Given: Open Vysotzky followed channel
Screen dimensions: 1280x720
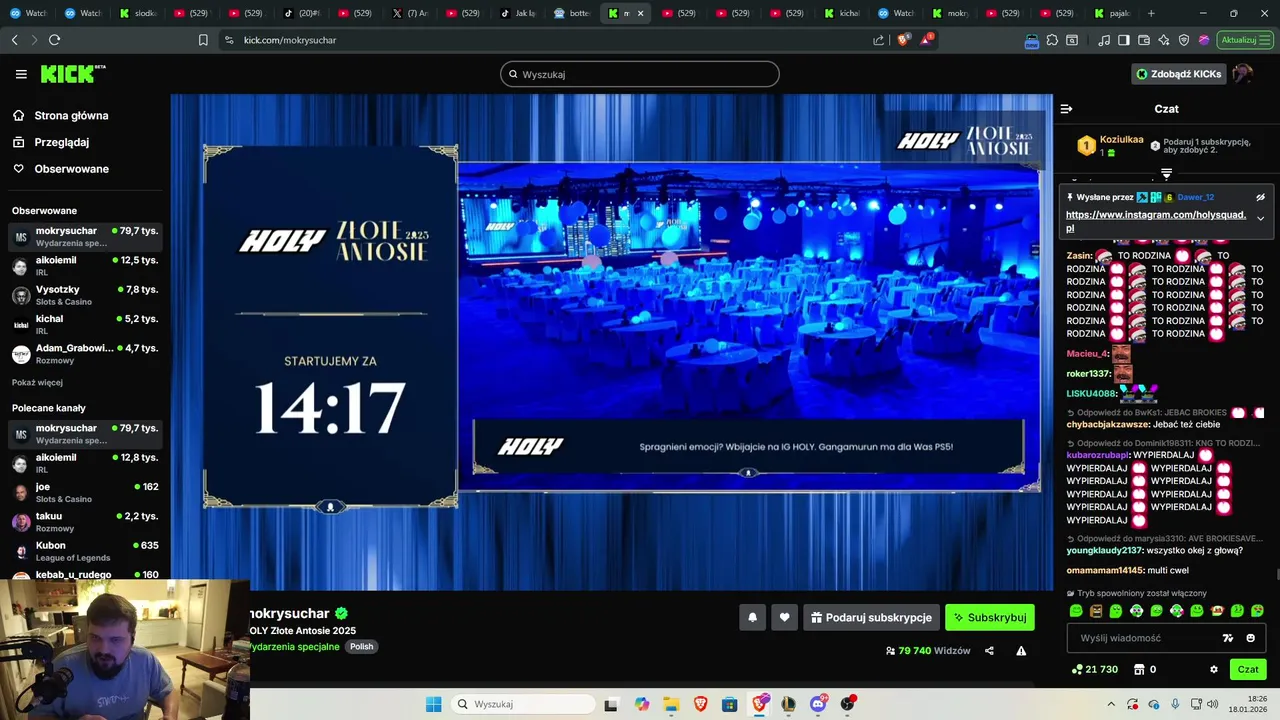Looking at the screenshot, I should coord(84,296).
